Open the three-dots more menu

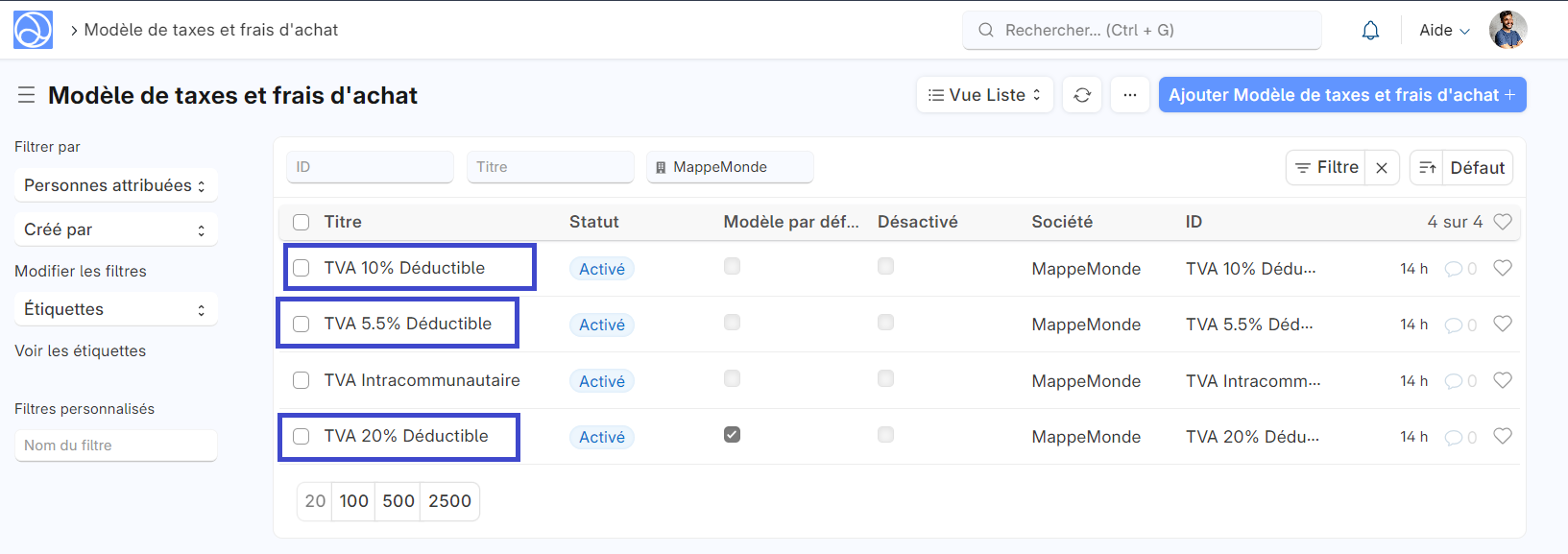(1130, 95)
